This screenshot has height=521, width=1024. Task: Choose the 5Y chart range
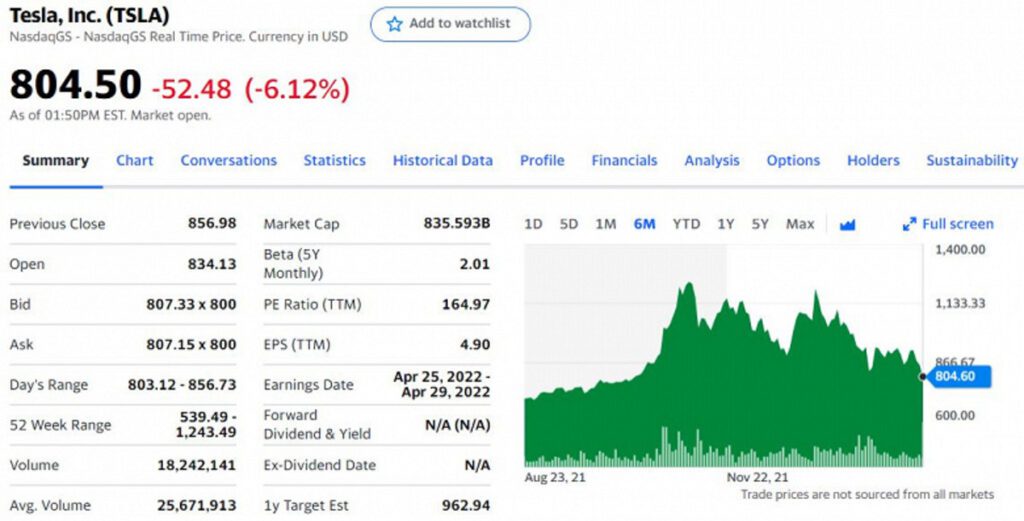pyautogui.click(x=760, y=224)
